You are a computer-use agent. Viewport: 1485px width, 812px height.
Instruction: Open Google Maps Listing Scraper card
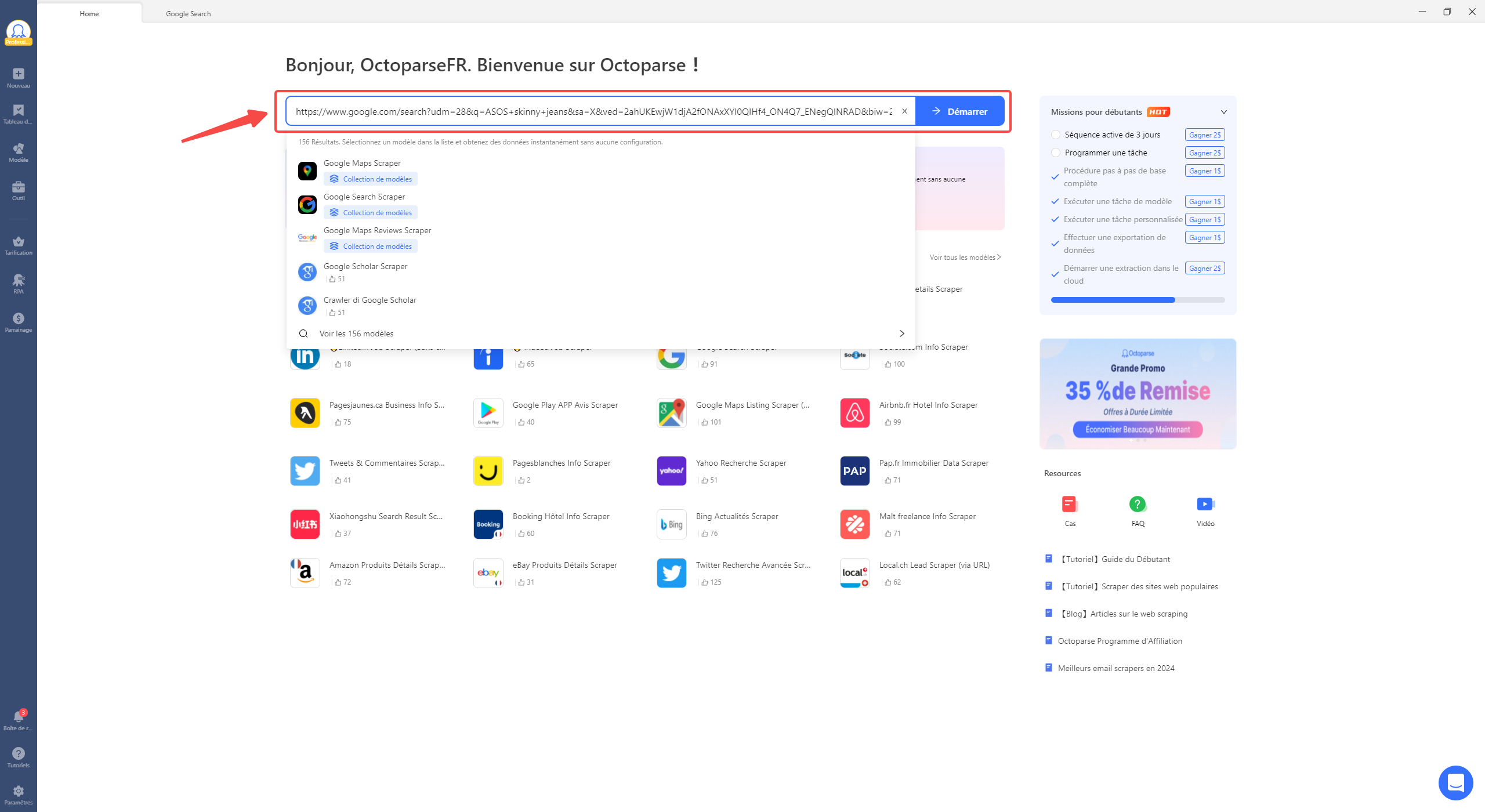pos(736,413)
